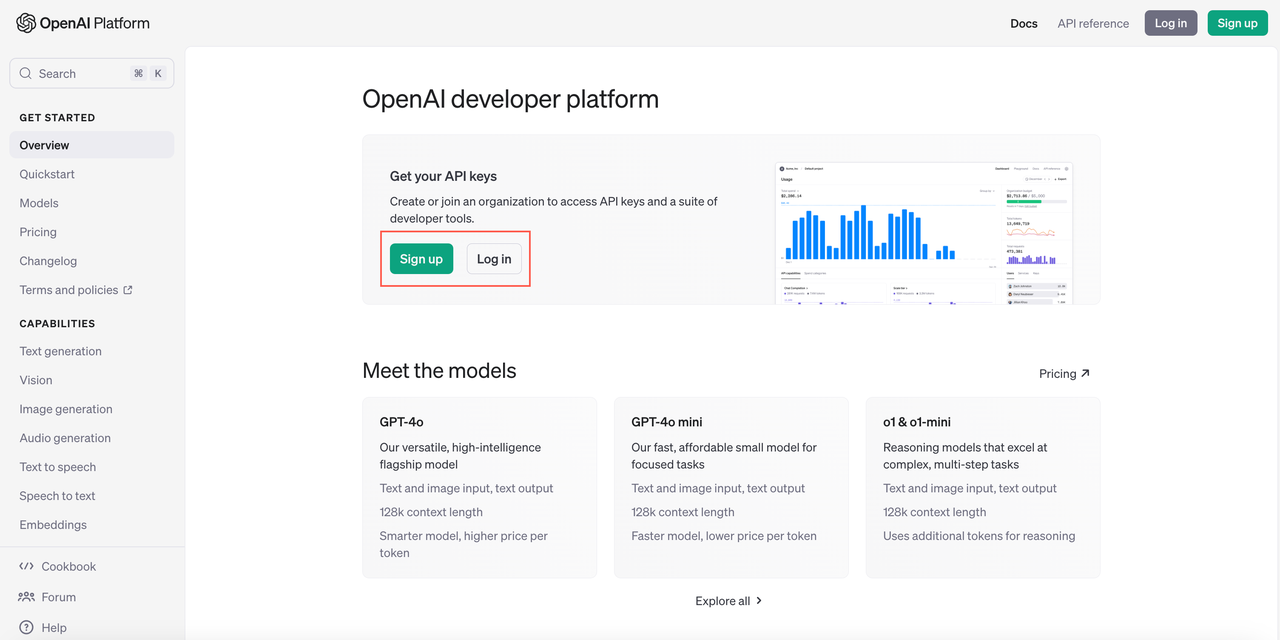This screenshot has height=640, width=1280.
Task: Click the OpenAI Platform title text
Action: click(95, 23)
